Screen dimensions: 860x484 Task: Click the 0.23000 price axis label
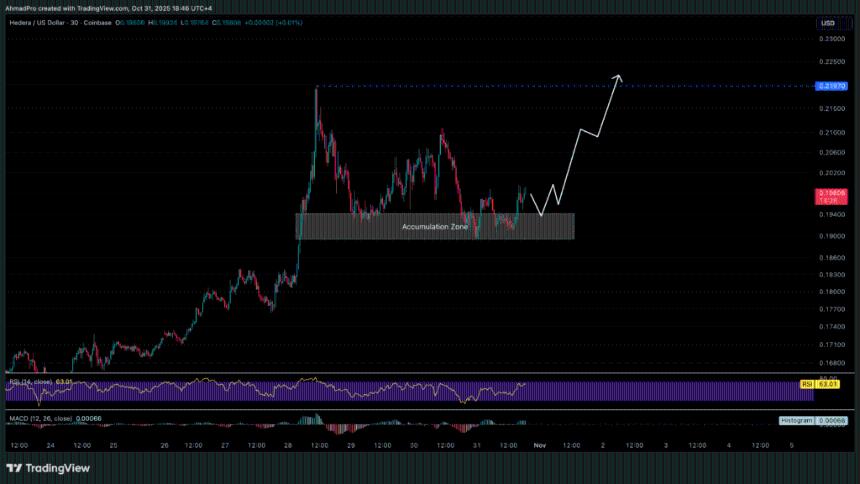[x=829, y=39]
